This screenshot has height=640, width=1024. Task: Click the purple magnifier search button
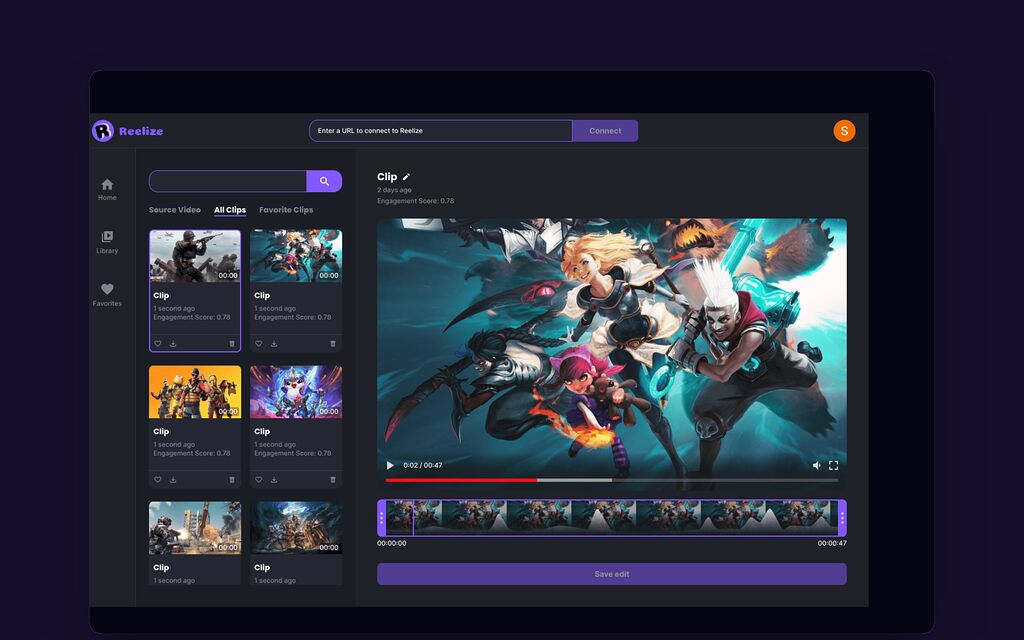324,181
